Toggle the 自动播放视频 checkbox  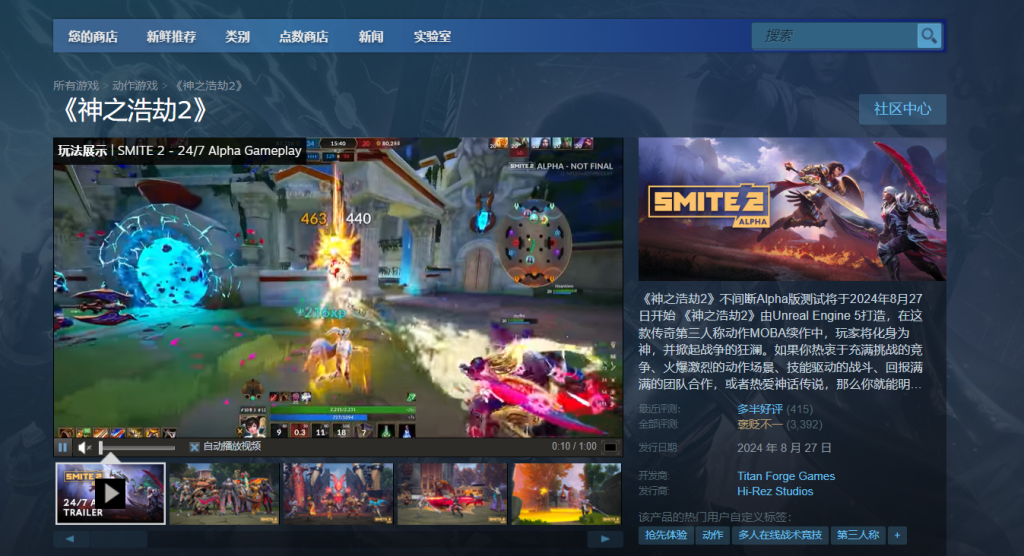(x=194, y=448)
